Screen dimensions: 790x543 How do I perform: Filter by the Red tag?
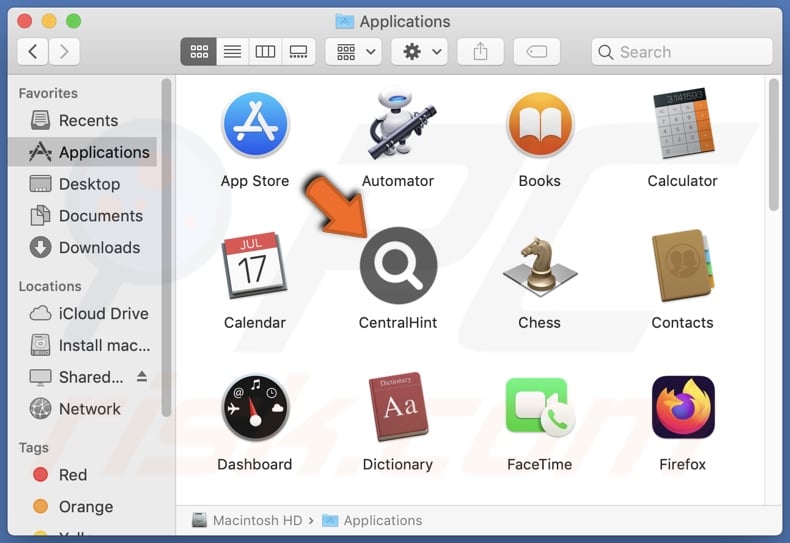pos(83,474)
